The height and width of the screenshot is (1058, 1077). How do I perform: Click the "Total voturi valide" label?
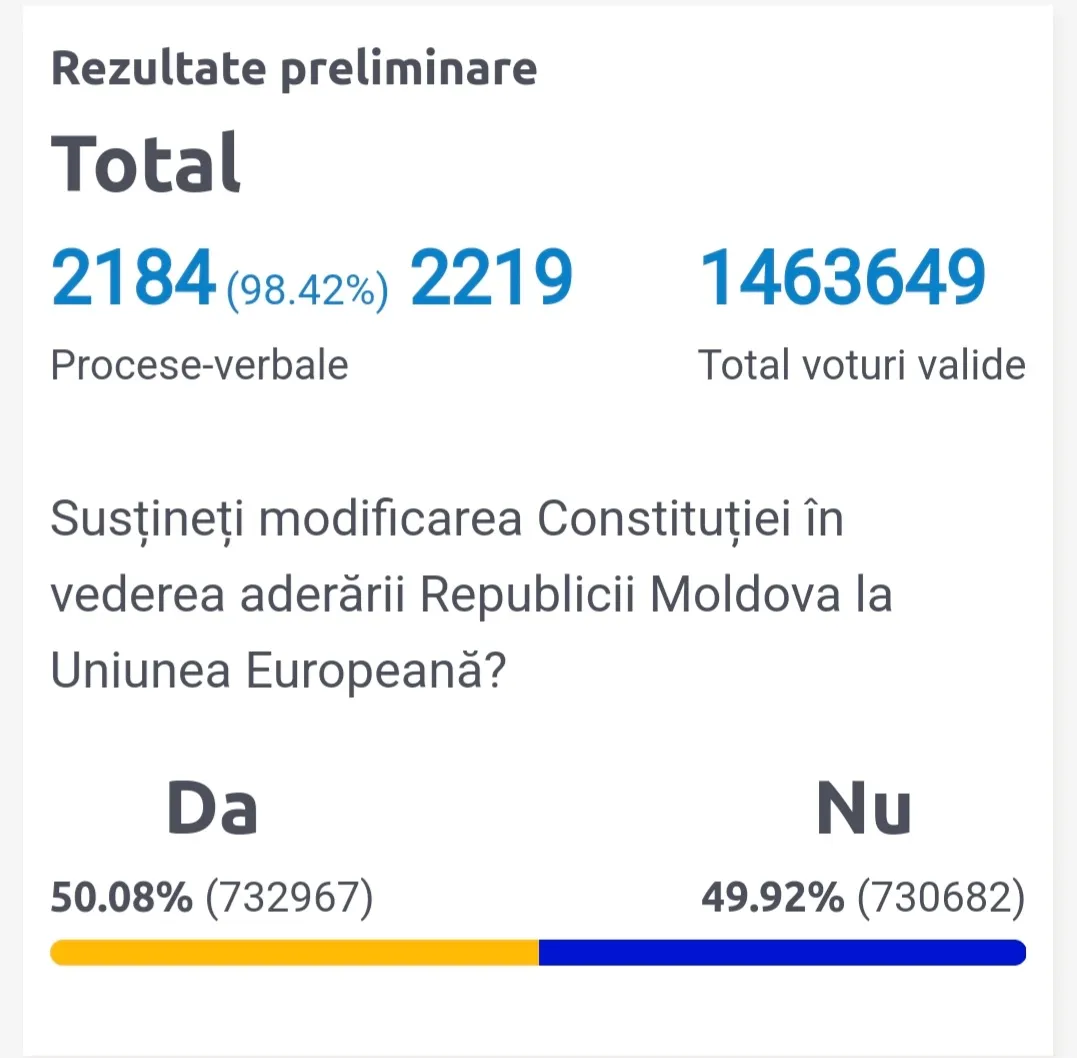coord(861,365)
